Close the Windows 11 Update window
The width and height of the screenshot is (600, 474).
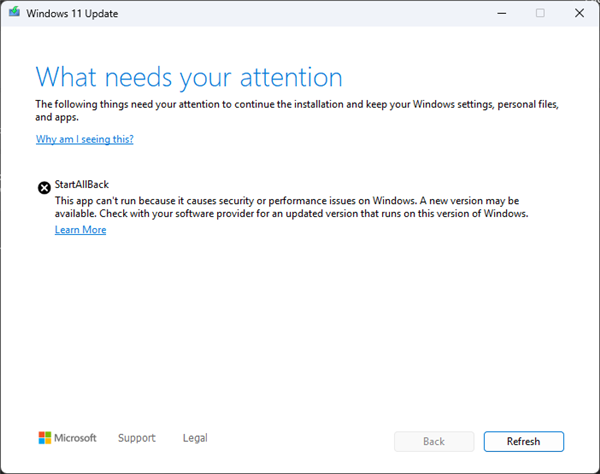click(580, 13)
